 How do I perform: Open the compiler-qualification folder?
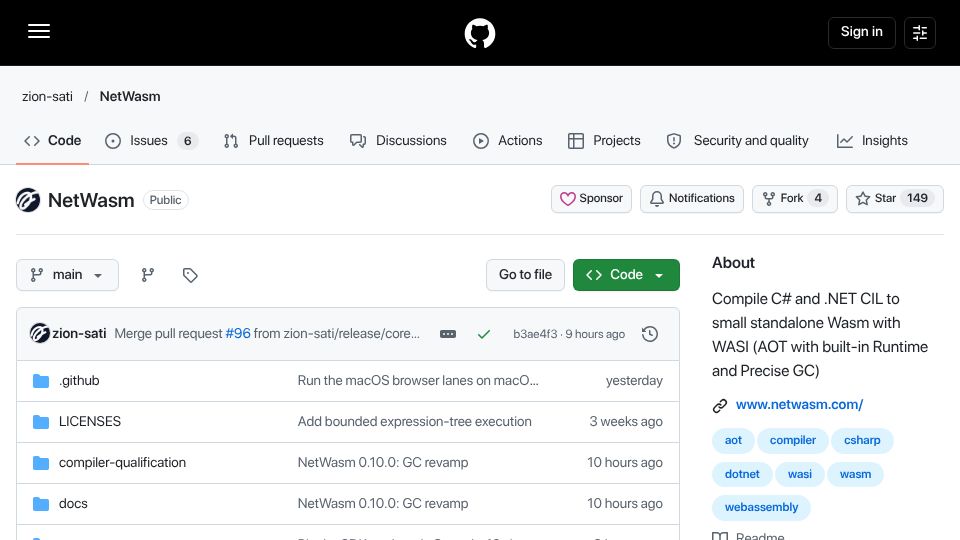(122, 463)
